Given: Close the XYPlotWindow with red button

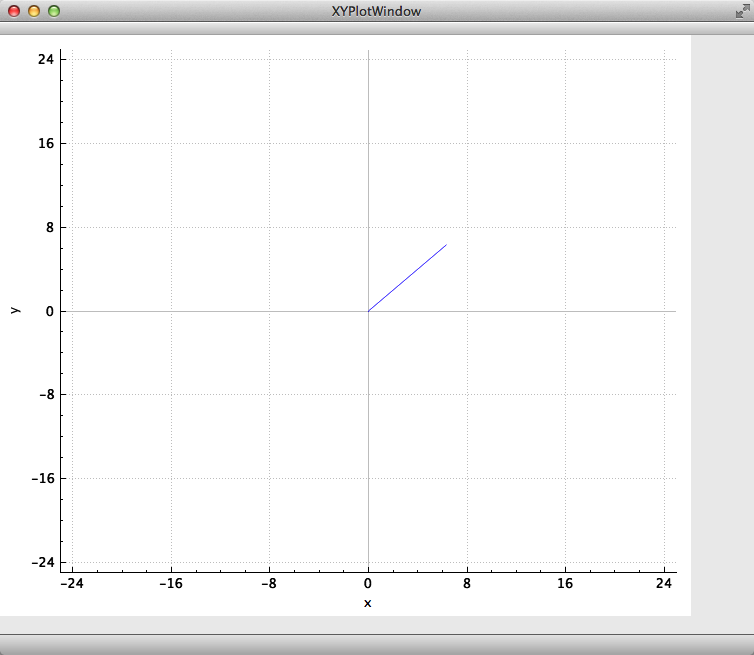Looking at the screenshot, I should click(x=14, y=11).
